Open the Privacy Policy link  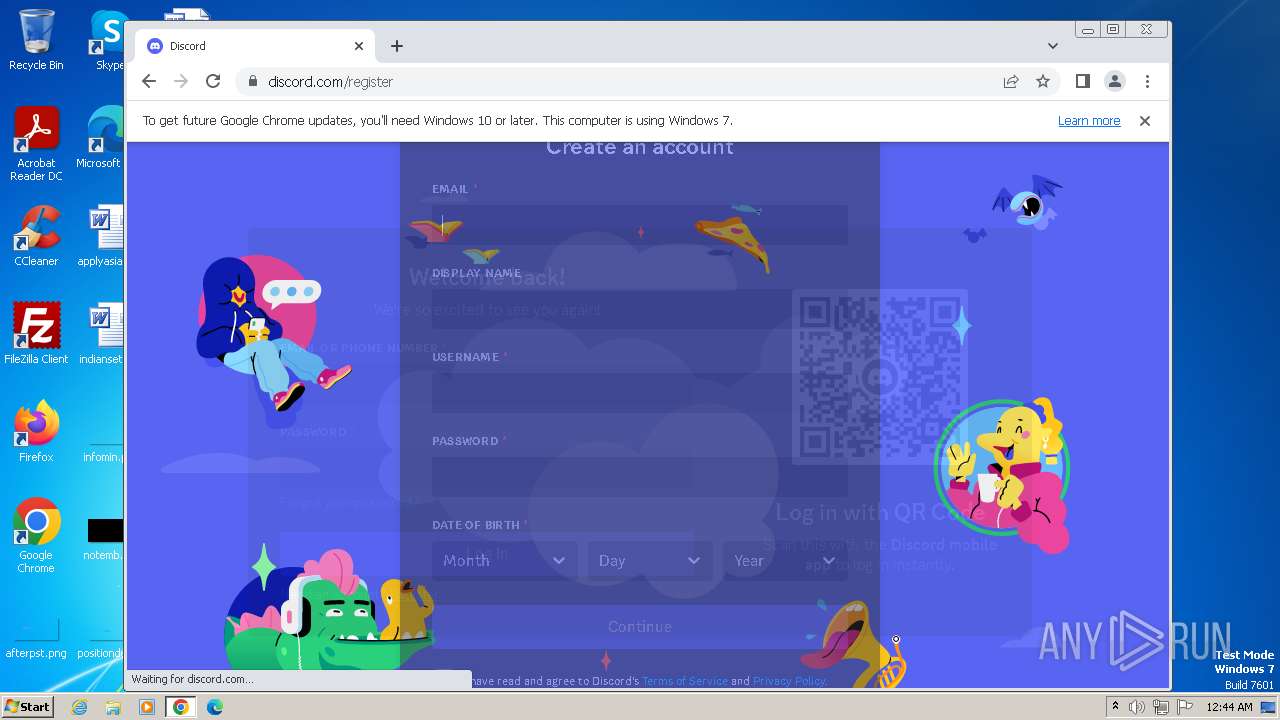[x=790, y=681]
